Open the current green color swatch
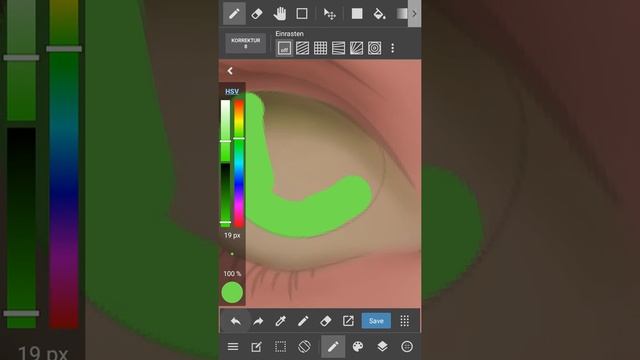 point(232,293)
